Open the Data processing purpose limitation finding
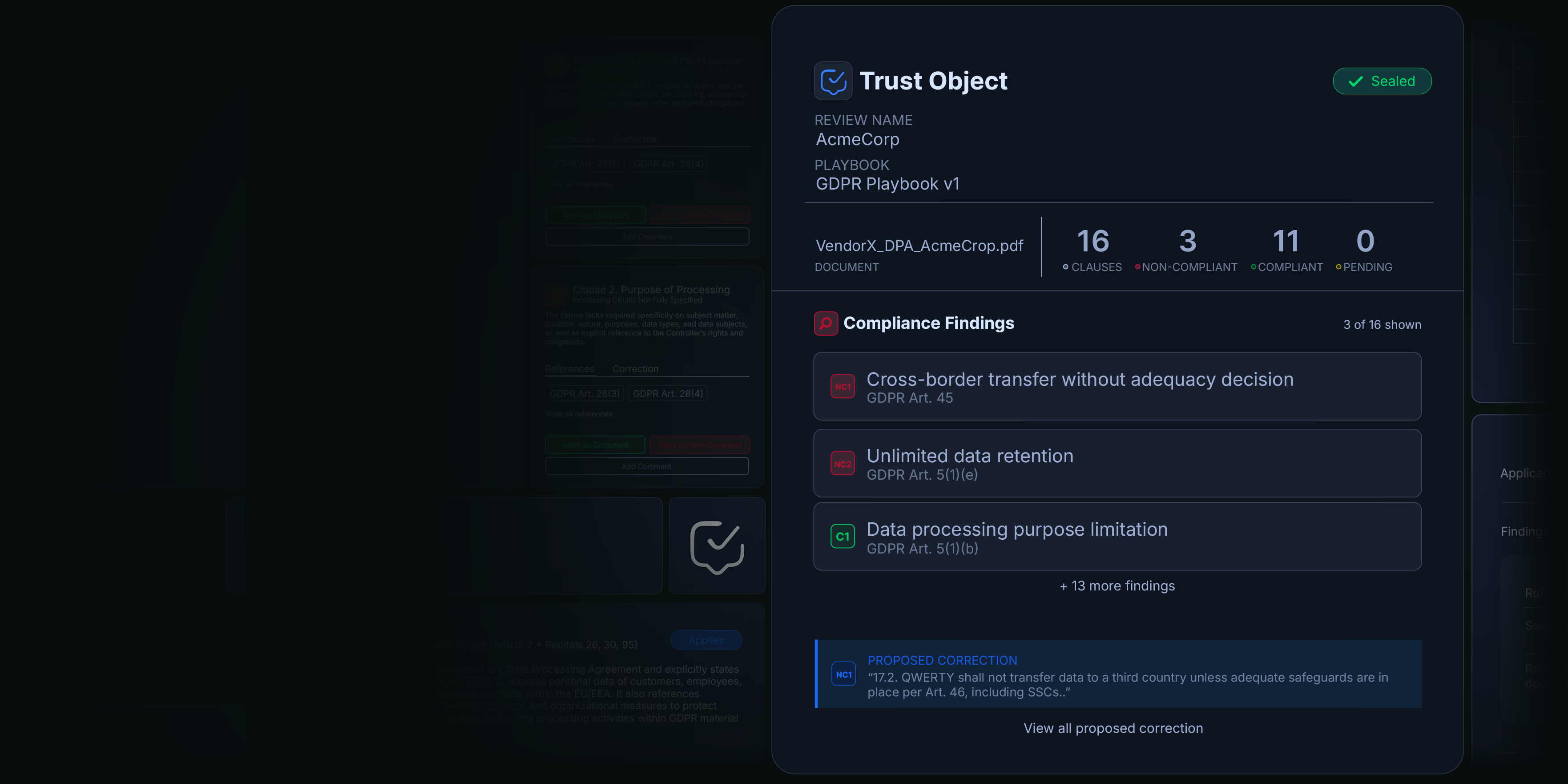Screen dimensions: 1568x784 tap(1016, 529)
